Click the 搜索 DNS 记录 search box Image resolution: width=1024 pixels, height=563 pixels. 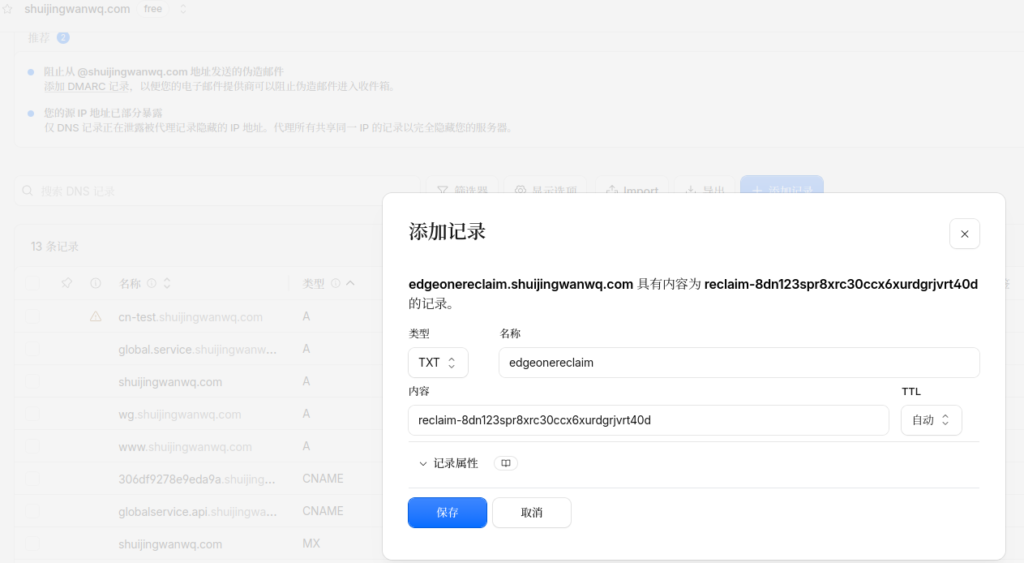(217, 191)
